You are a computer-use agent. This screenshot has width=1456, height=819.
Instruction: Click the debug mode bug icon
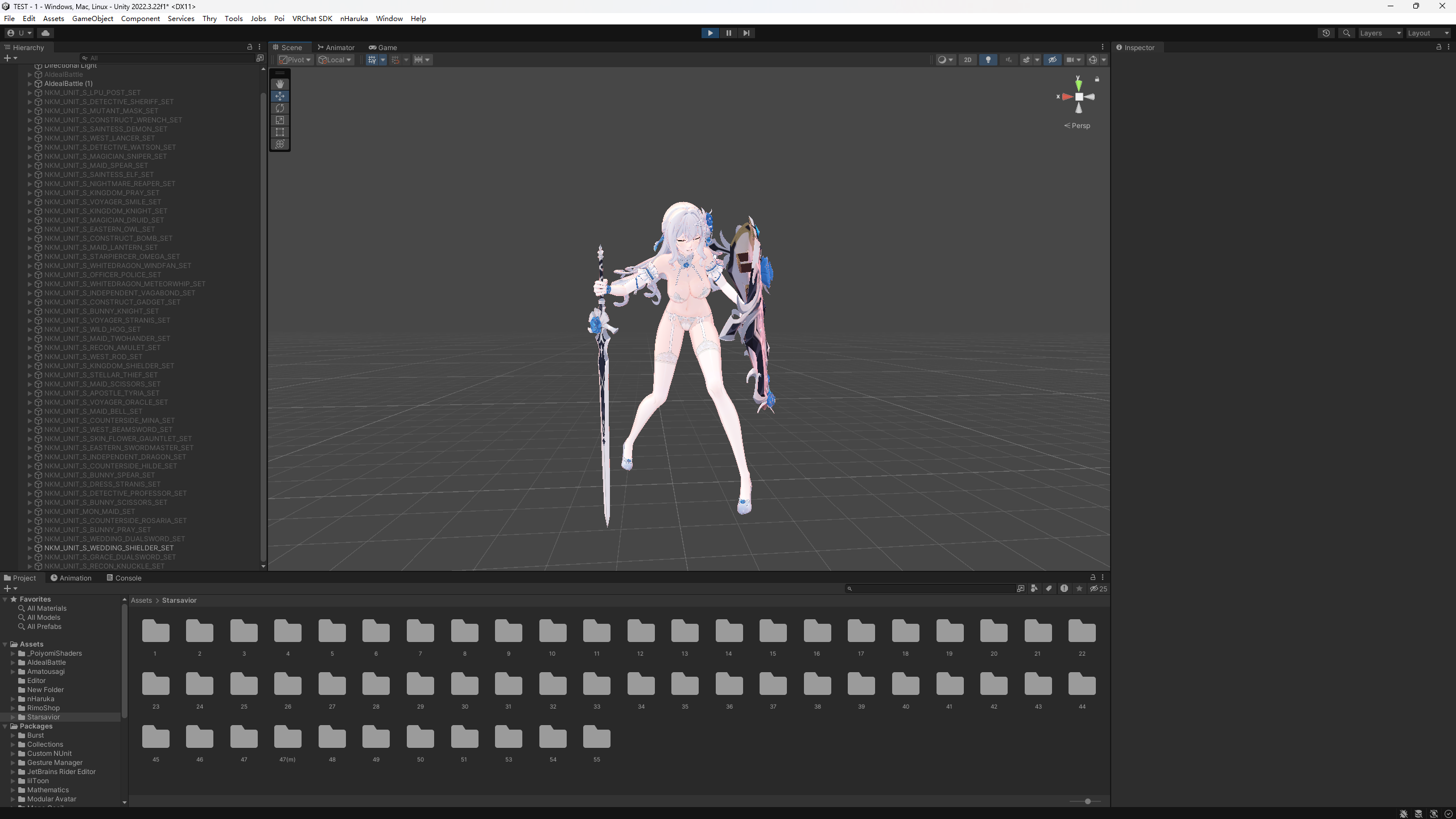click(1404, 814)
